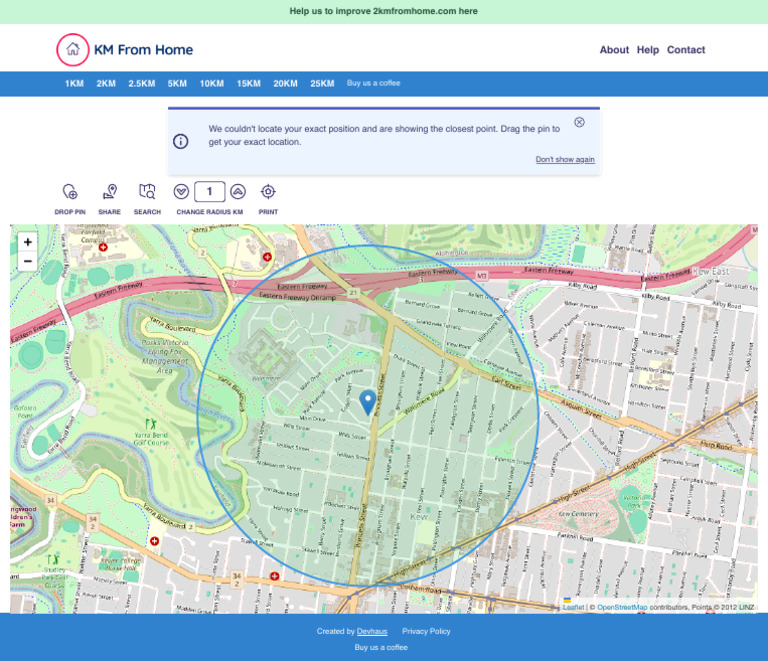Open the OpenStreetMap attribution link
This screenshot has height=661, width=768.
pos(622,607)
